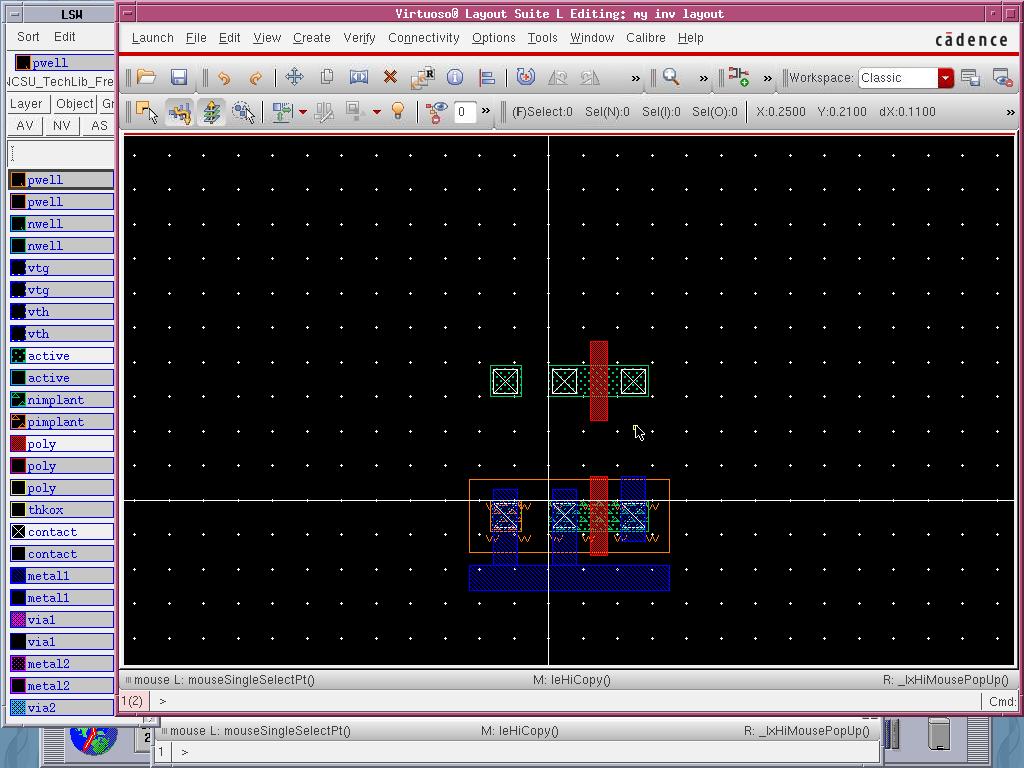Click the save workspace icon
Image resolution: width=1024 pixels, height=768 pixels.
pos(970,78)
